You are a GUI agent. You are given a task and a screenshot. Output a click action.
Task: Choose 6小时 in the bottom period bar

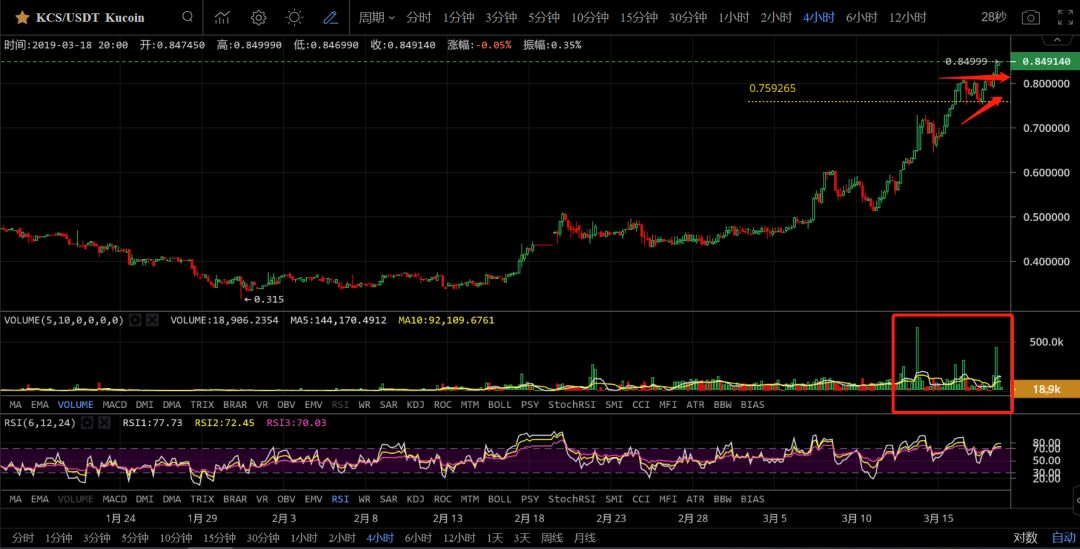(x=419, y=538)
